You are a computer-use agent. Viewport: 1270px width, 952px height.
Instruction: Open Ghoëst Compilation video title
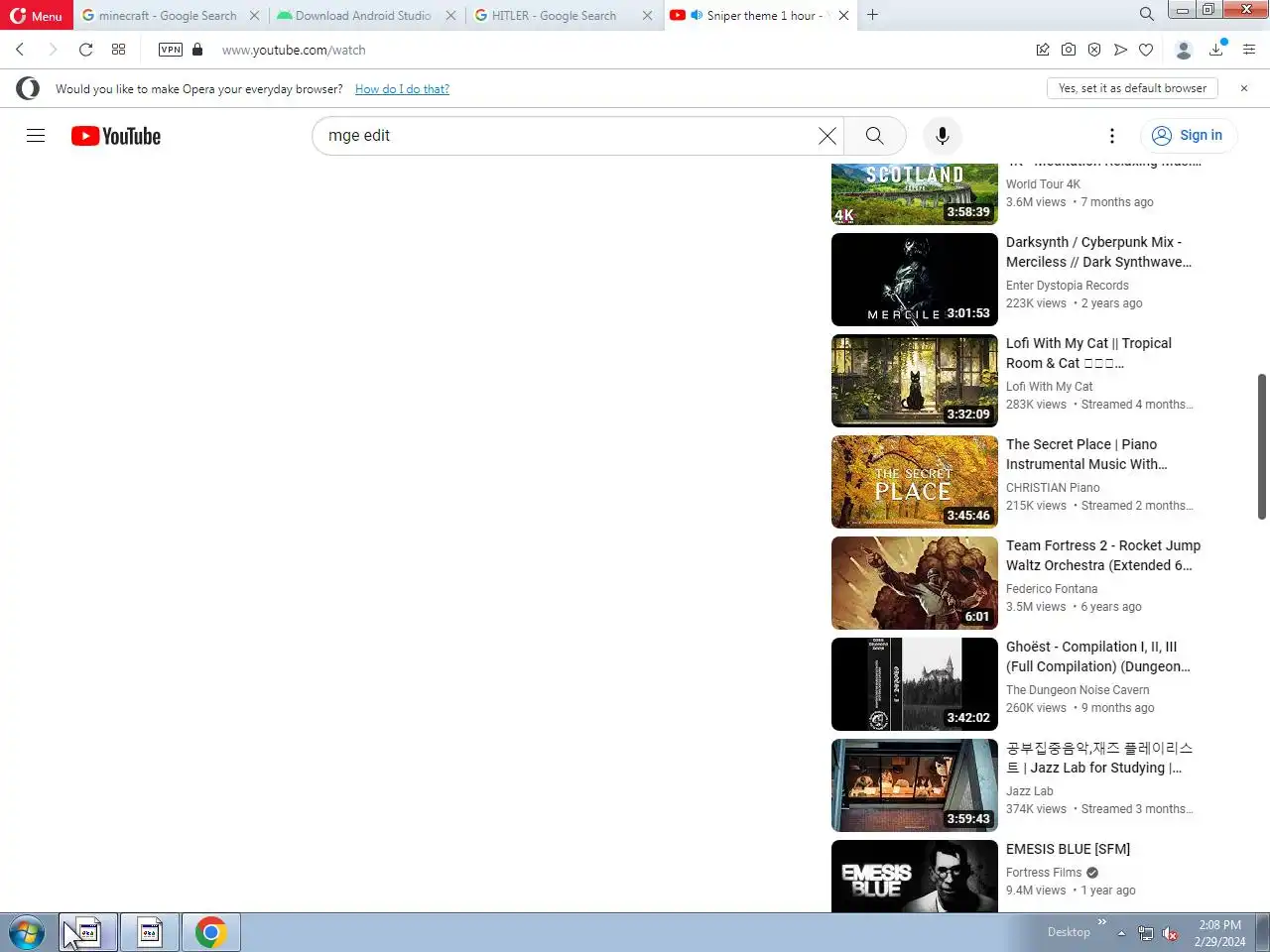pos(1098,656)
